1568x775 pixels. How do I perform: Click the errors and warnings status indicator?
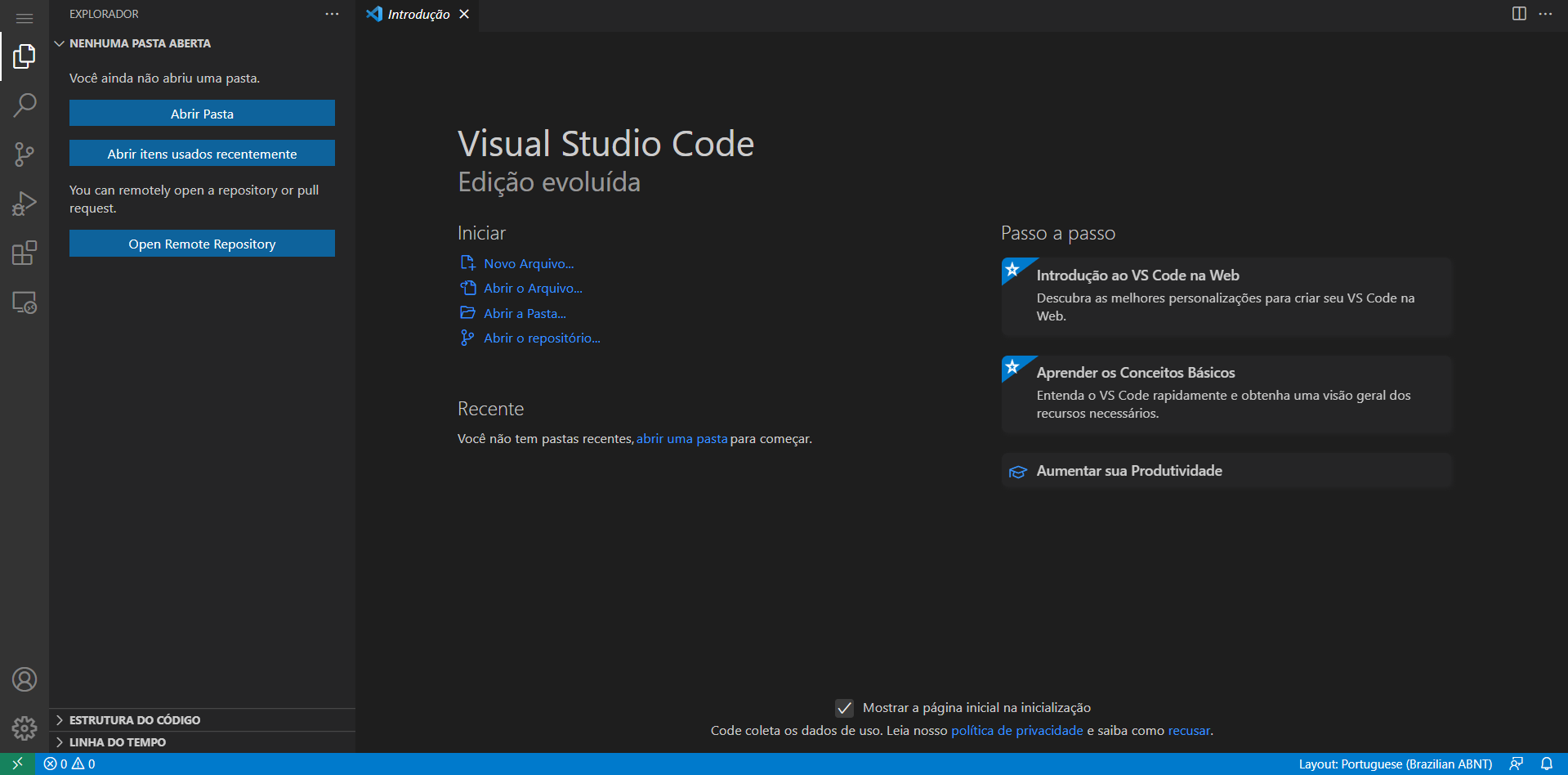pos(70,763)
